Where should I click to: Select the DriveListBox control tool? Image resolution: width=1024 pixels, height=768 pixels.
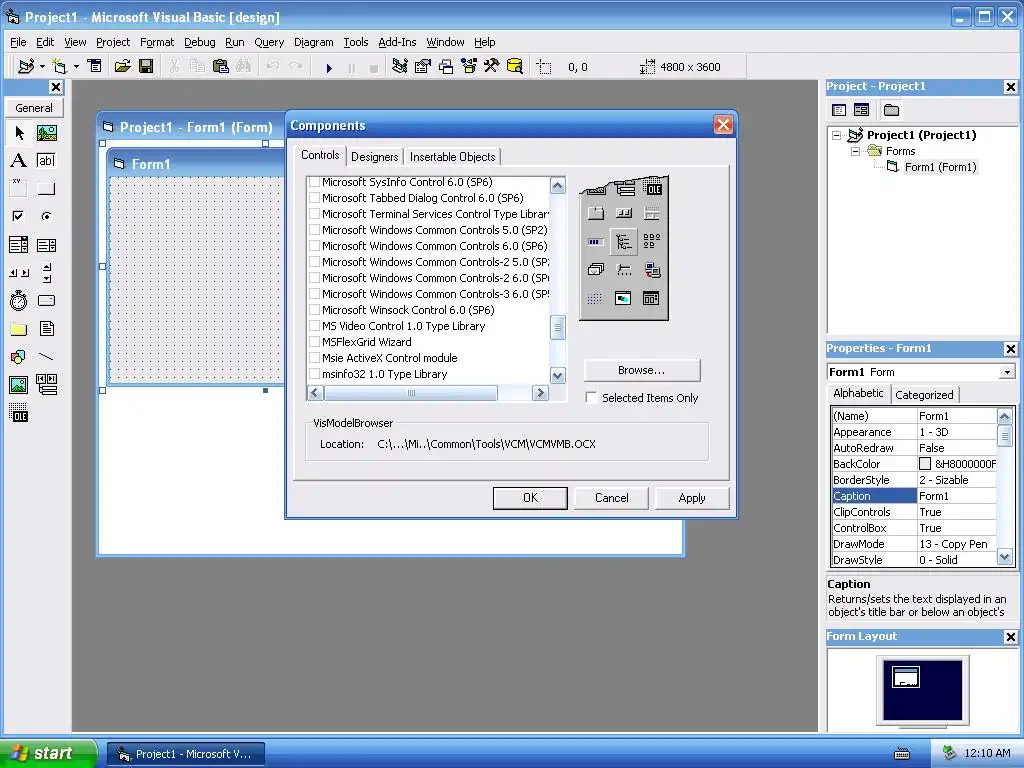[46, 300]
